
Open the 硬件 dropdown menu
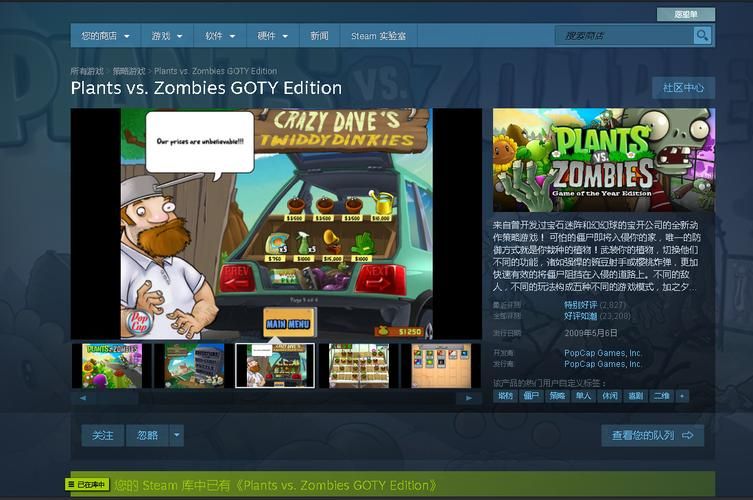pyautogui.click(x=272, y=36)
